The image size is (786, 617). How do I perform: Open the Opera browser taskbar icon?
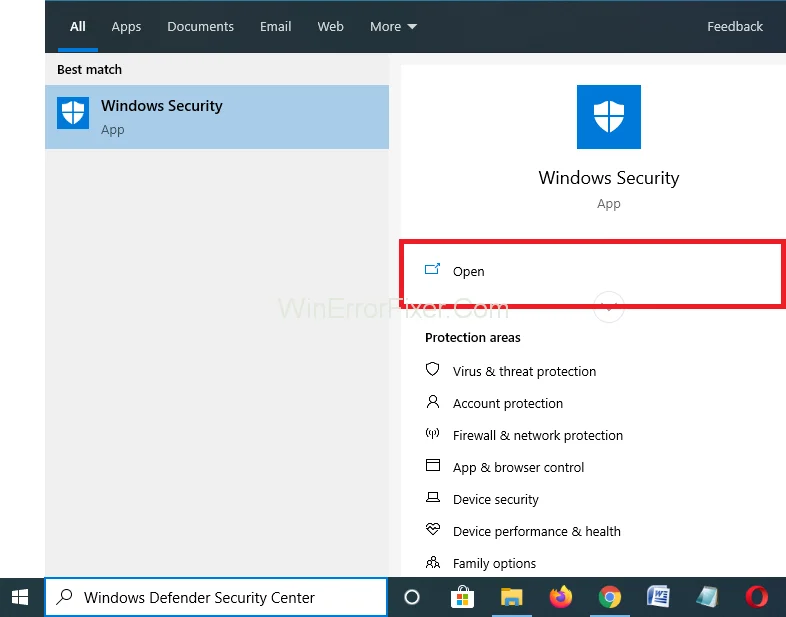coord(757,597)
